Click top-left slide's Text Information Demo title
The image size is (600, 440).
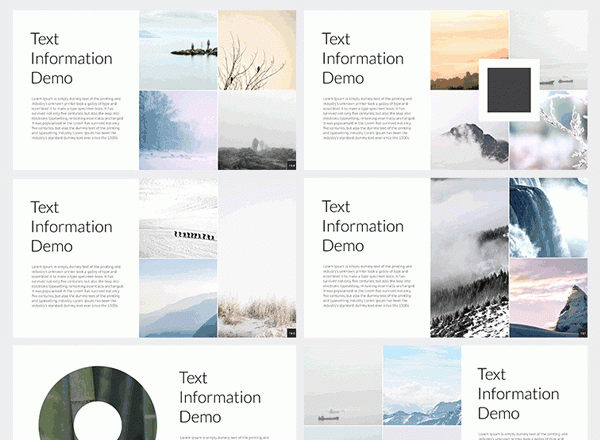click(71, 58)
